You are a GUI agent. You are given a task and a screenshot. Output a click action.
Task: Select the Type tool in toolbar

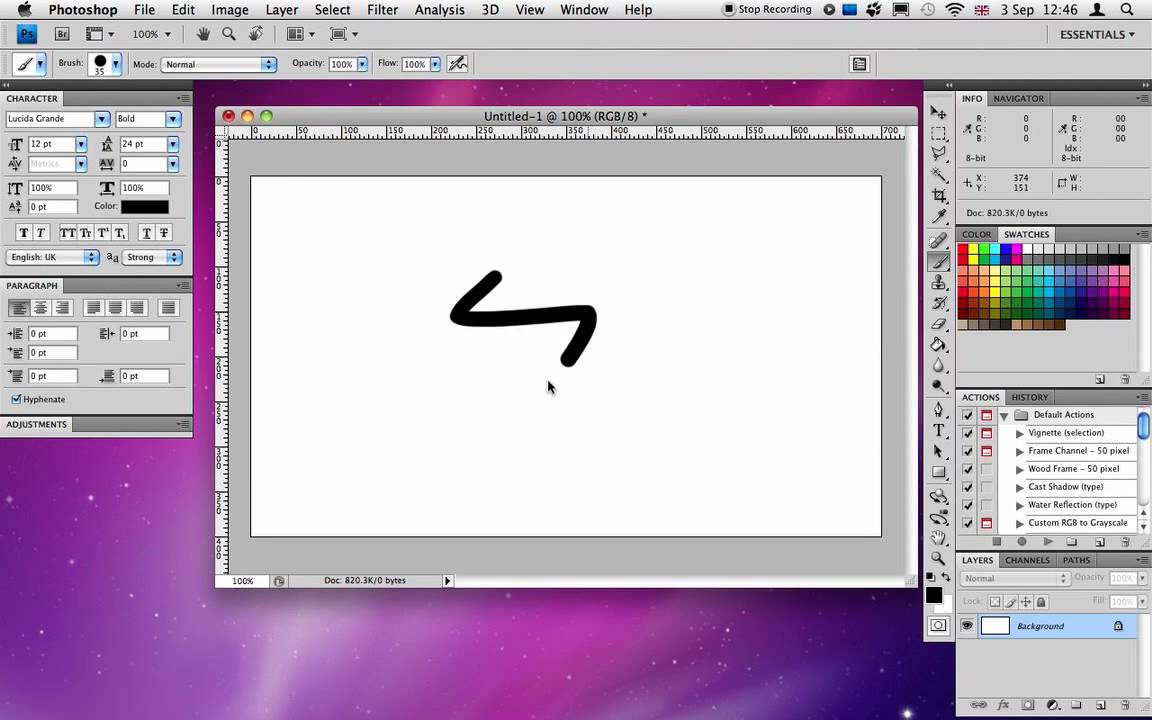coord(938,431)
